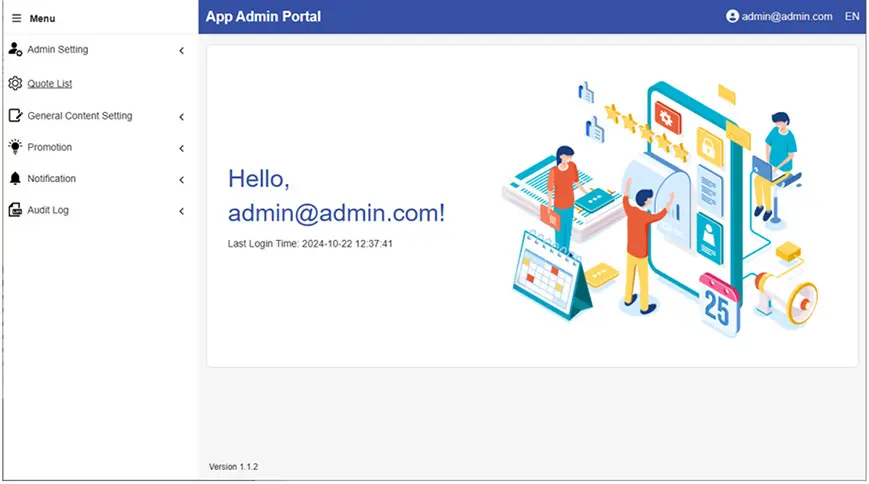Viewport: 869px width, 484px height.
Task: Expand the Audit Log chevron arrow
Action: click(181, 211)
